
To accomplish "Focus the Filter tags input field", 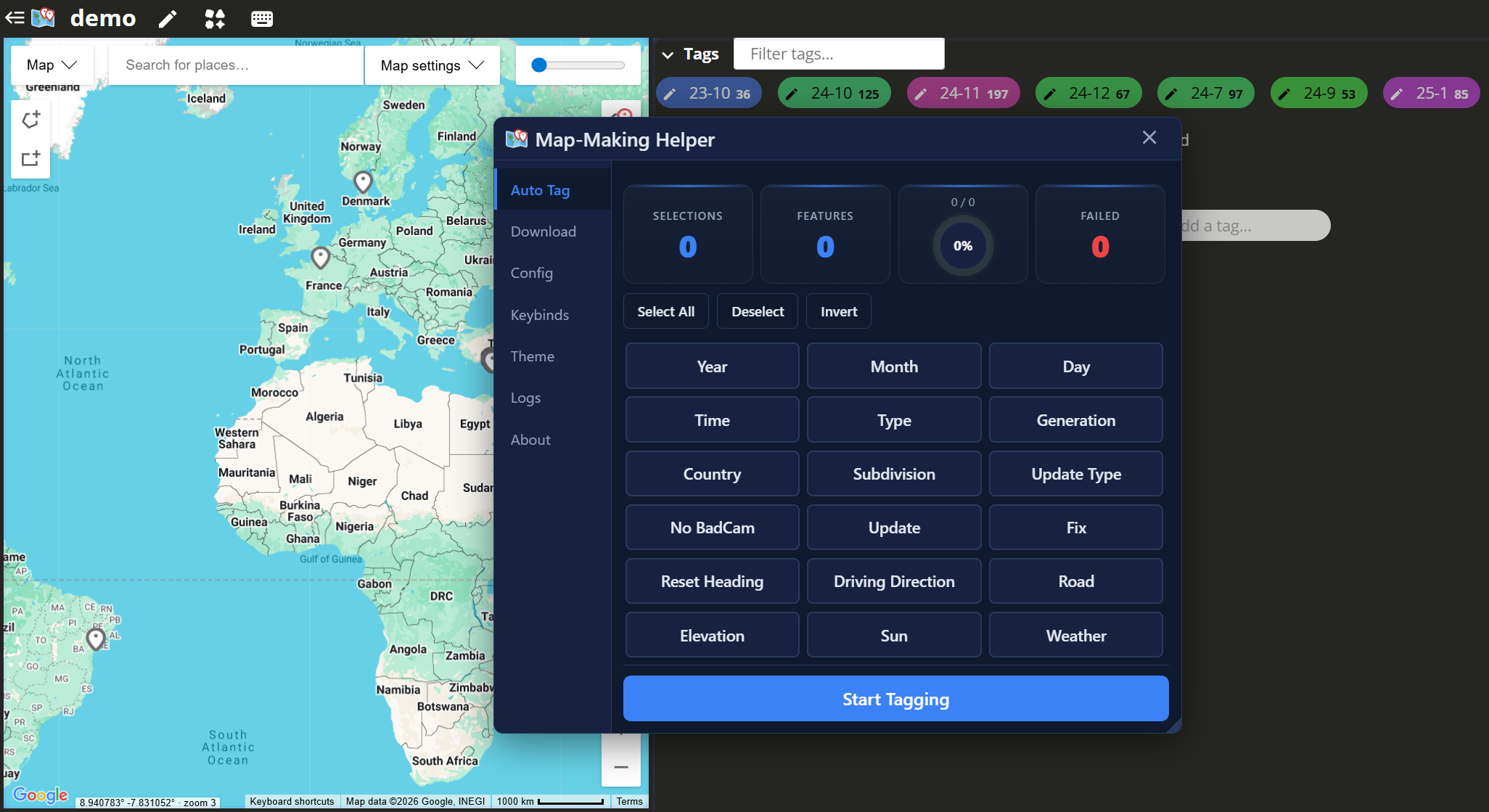I will [839, 54].
